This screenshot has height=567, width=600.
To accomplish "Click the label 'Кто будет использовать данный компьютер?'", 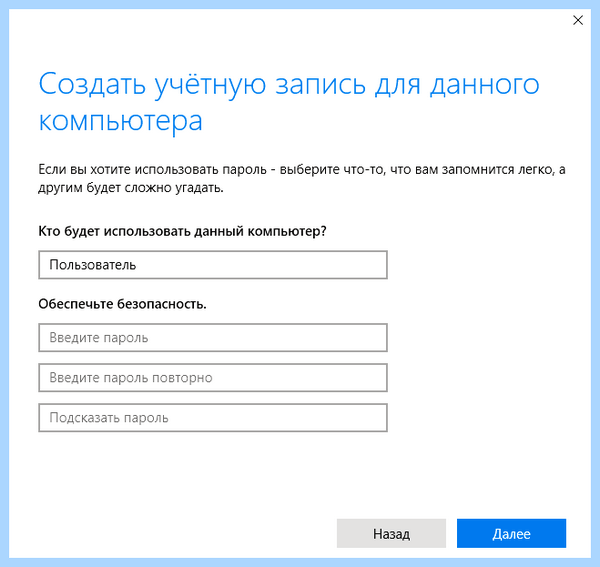I will coord(183,231).
